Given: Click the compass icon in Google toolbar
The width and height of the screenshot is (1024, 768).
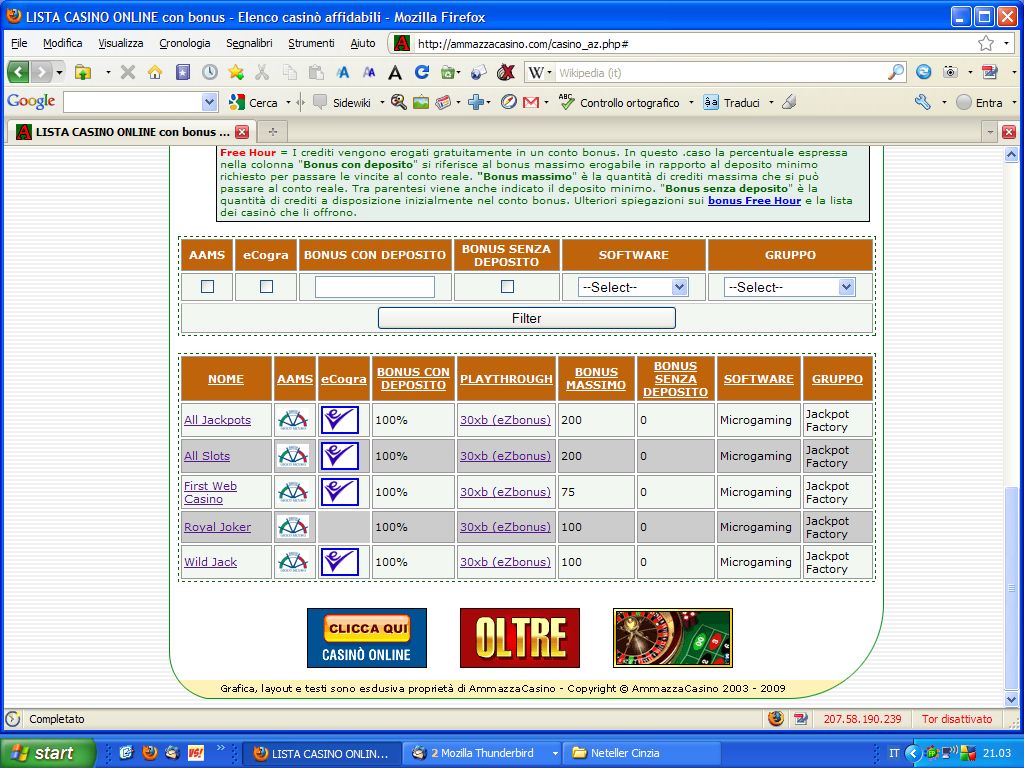Looking at the screenshot, I should tap(509, 102).
